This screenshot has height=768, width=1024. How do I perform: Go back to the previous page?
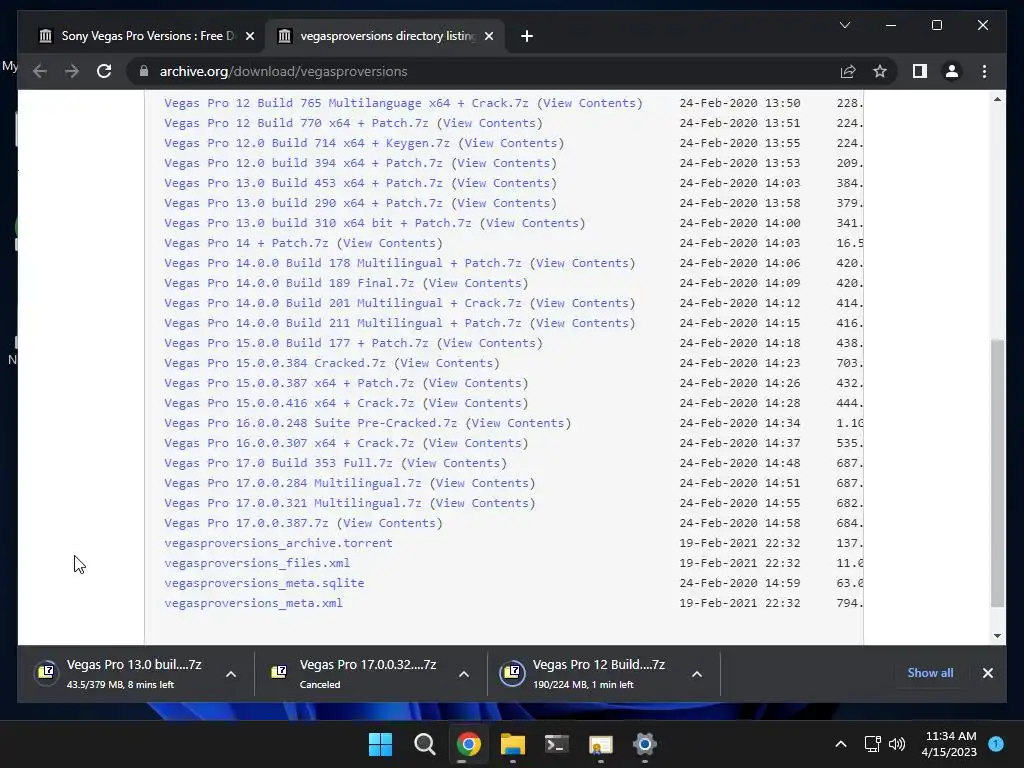point(40,71)
